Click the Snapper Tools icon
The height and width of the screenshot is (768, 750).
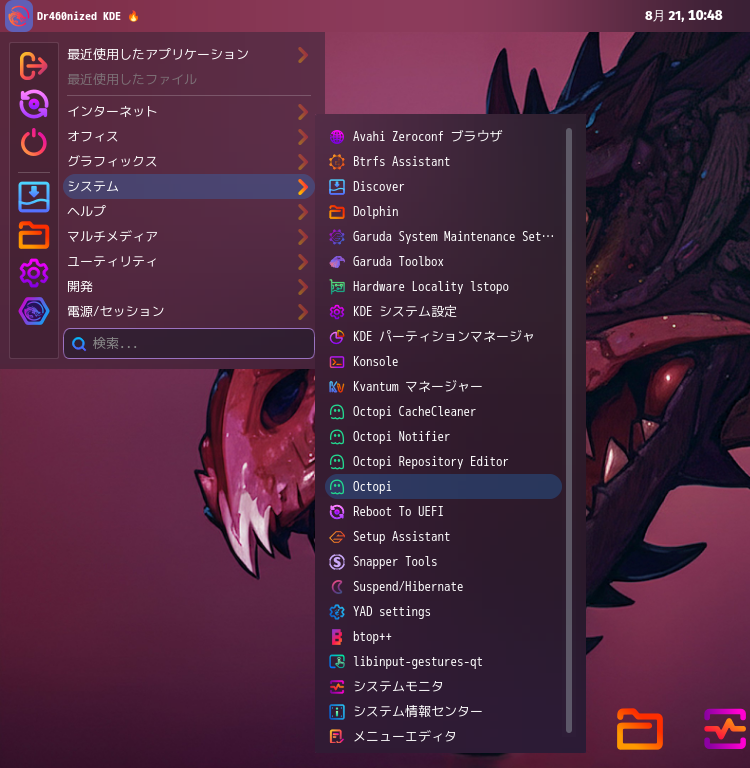point(337,561)
